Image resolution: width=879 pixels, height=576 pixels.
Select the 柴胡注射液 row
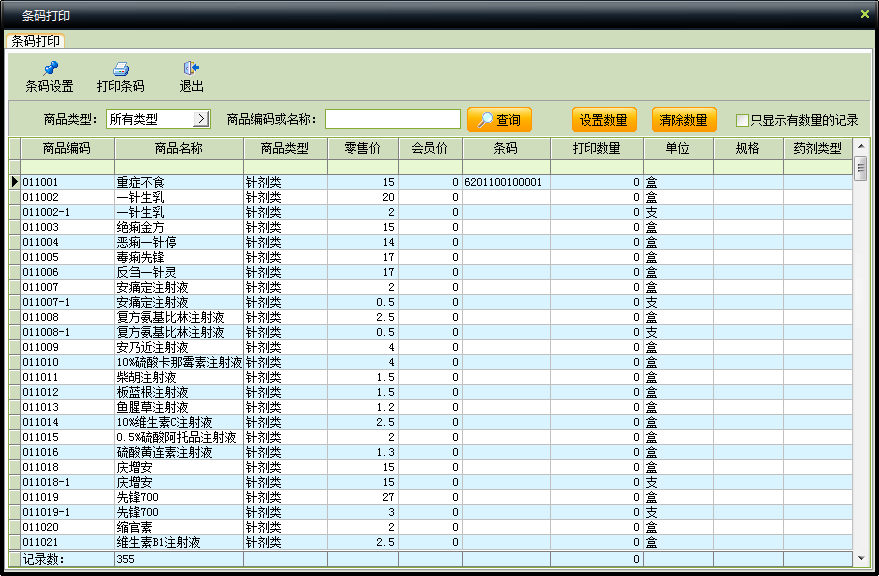pos(431,377)
